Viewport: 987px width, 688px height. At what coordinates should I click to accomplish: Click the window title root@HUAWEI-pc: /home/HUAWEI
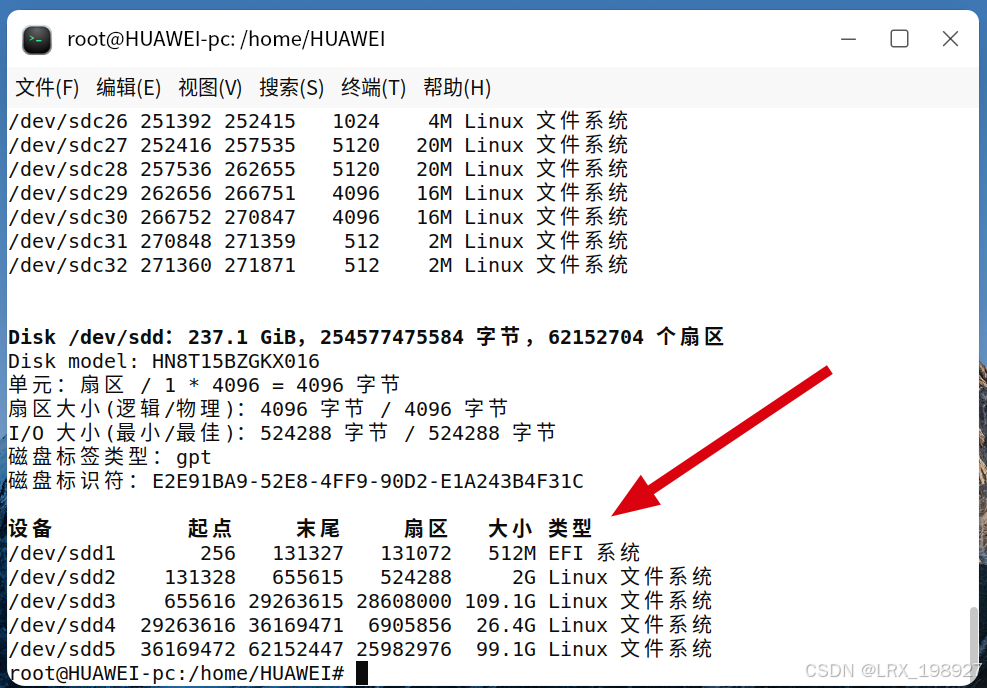(226, 39)
